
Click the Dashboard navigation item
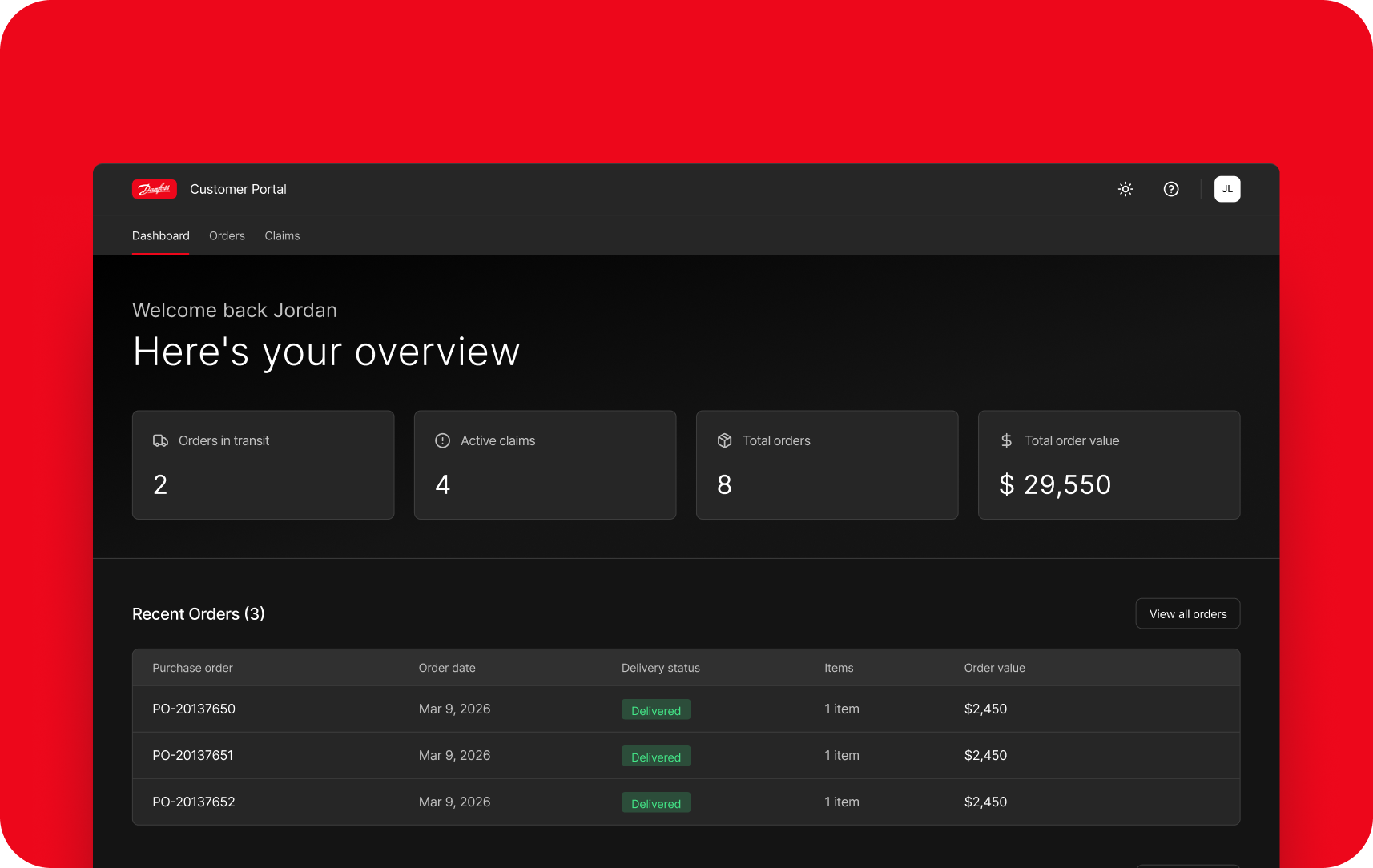pos(160,235)
